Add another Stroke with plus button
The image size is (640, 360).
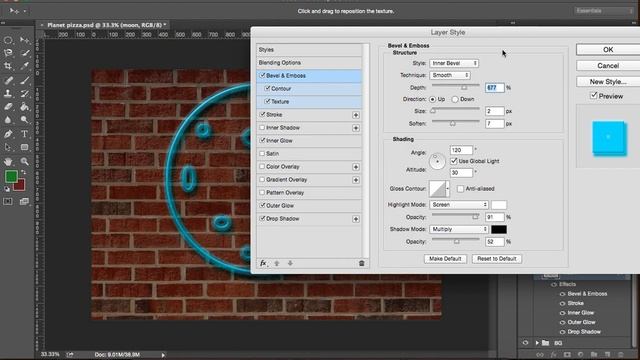pyautogui.click(x=356, y=115)
